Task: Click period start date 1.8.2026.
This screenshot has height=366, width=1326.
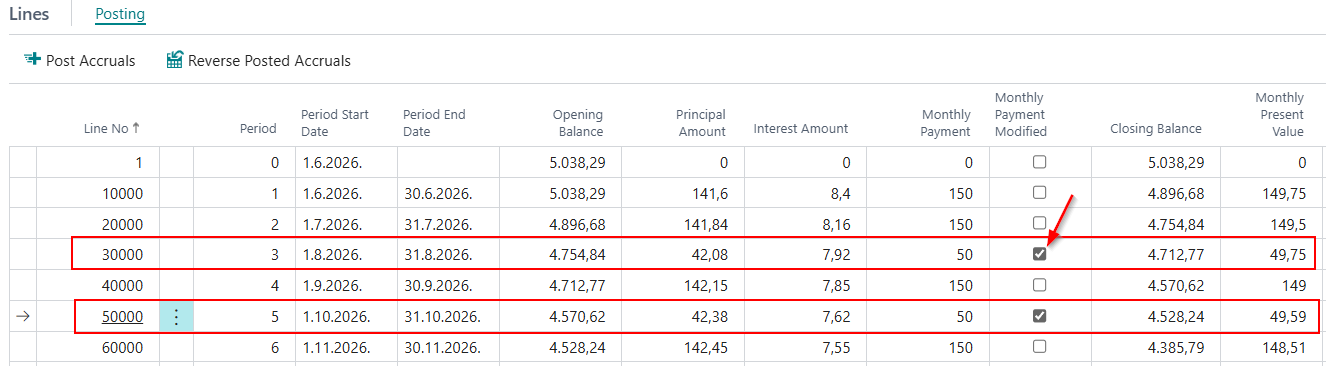Action: point(331,255)
